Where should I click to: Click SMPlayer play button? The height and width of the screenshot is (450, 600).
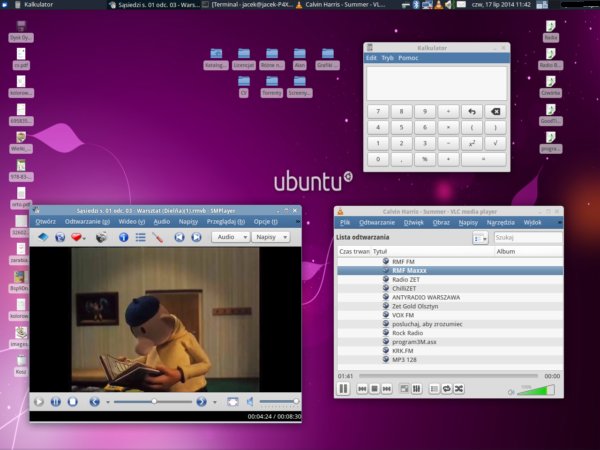point(39,402)
